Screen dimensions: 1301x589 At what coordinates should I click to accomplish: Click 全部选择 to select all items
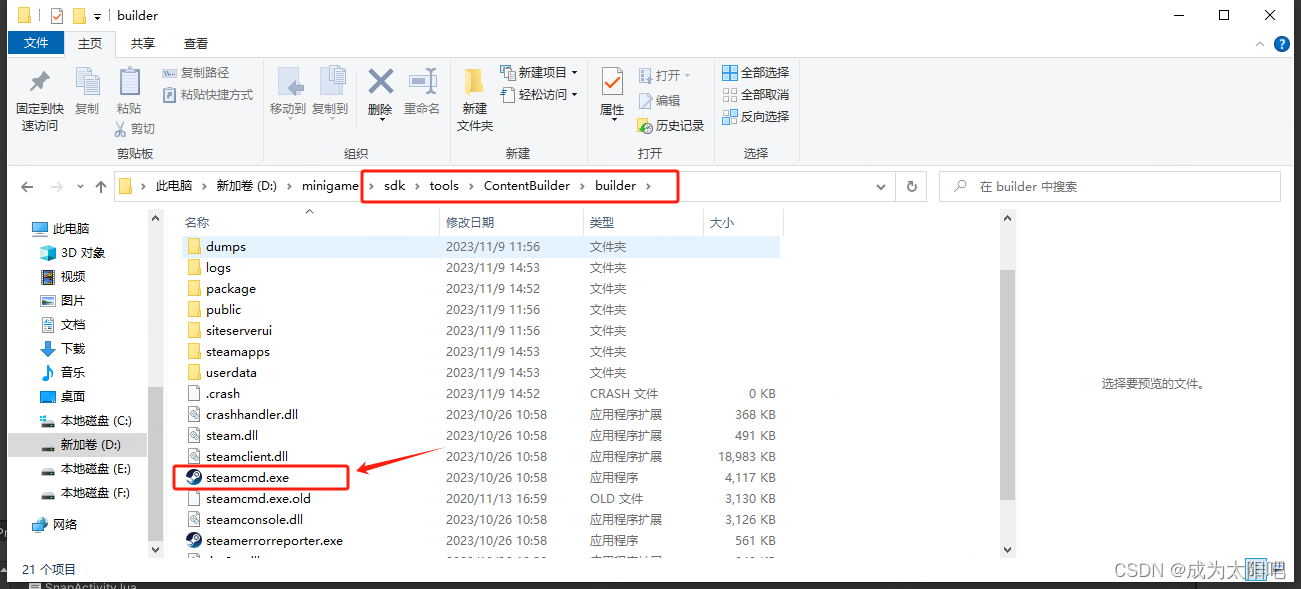tap(754, 72)
